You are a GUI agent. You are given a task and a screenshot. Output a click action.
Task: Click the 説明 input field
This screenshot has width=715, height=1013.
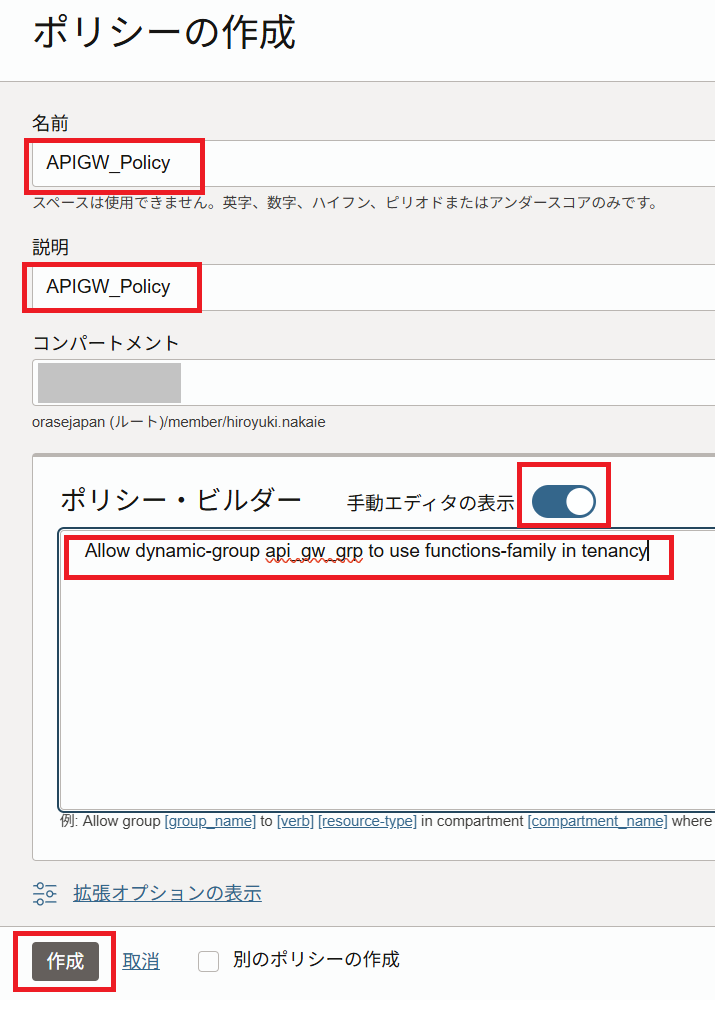[373, 287]
